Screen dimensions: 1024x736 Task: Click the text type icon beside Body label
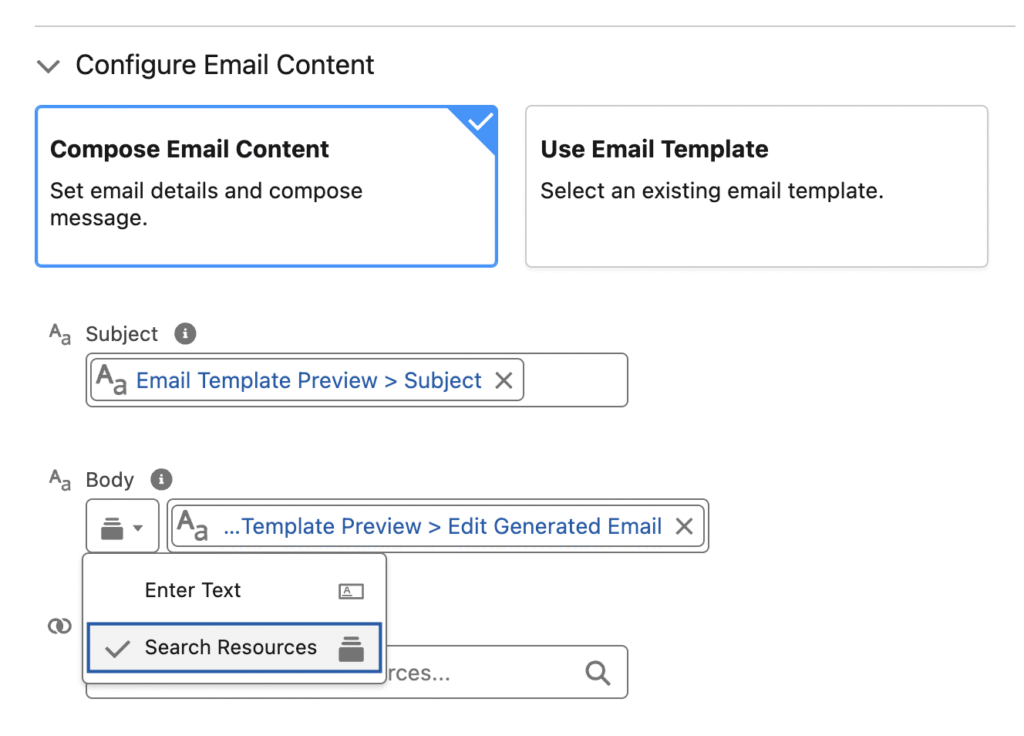tap(60, 480)
